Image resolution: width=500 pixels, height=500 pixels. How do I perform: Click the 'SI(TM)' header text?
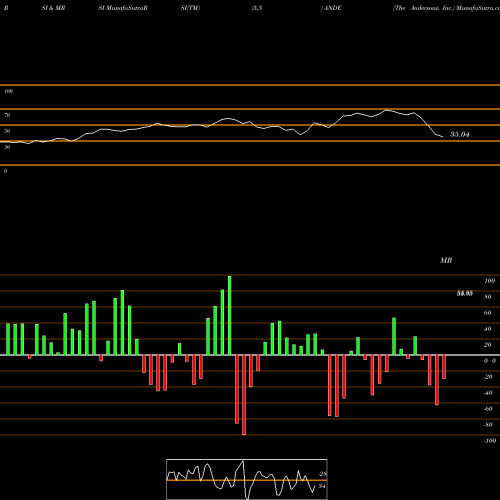(191, 8)
